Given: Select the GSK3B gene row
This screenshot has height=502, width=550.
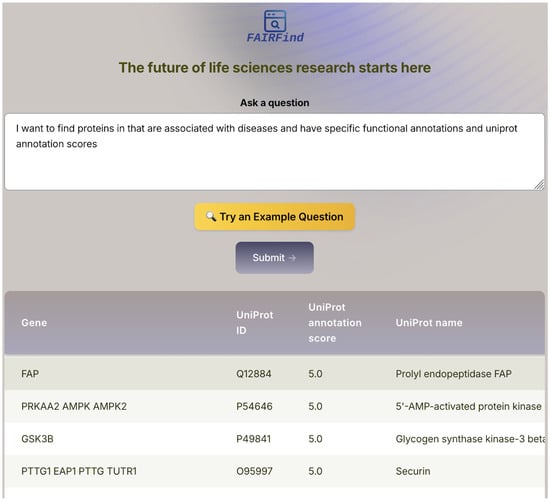Looking at the screenshot, I should [x=275, y=439].
